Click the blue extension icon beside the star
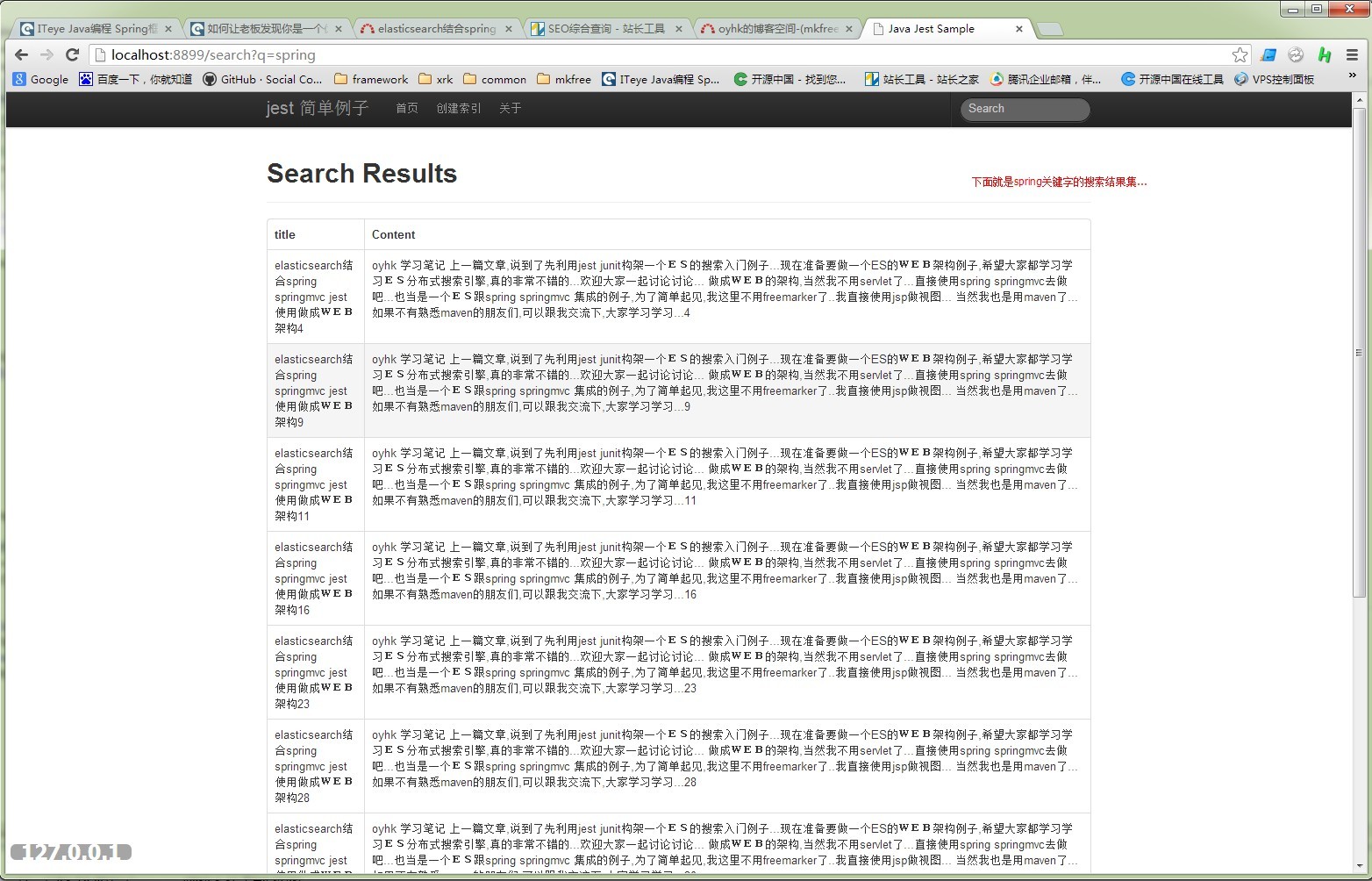The height and width of the screenshot is (881, 1372). click(1268, 55)
